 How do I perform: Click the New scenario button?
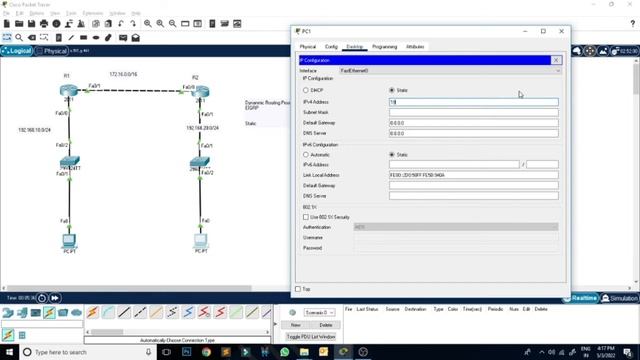pos(296,325)
